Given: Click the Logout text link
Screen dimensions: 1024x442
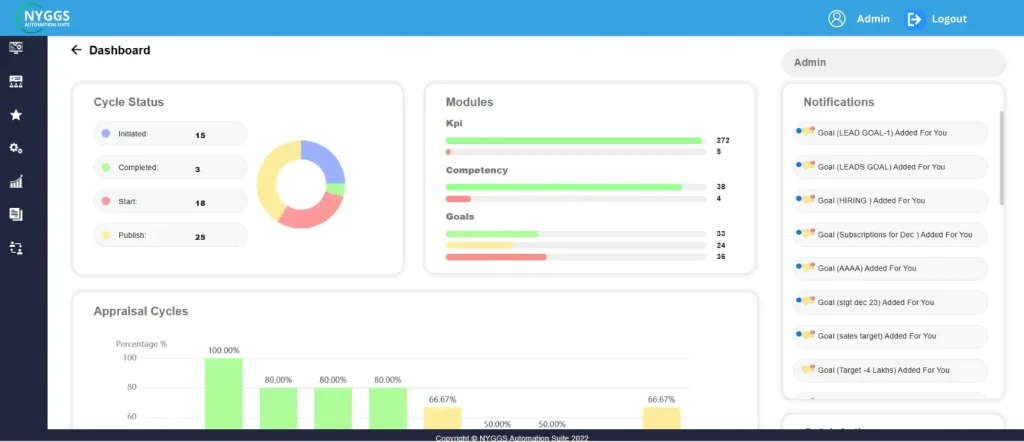Looking at the screenshot, I should tap(949, 19).
